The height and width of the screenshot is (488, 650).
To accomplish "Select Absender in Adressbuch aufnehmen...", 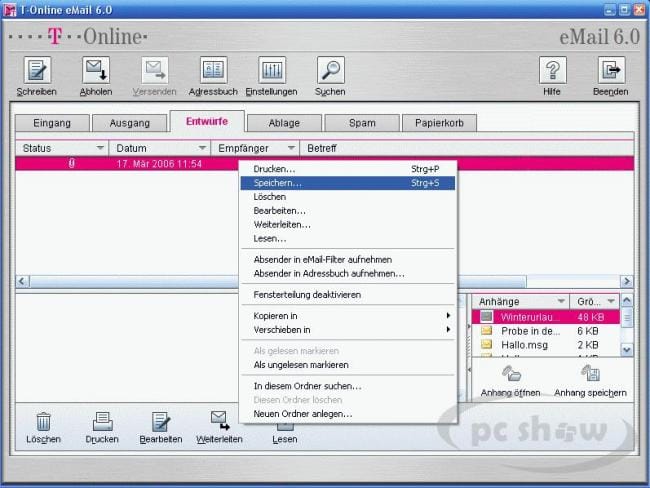I will [x=348, y=274].
